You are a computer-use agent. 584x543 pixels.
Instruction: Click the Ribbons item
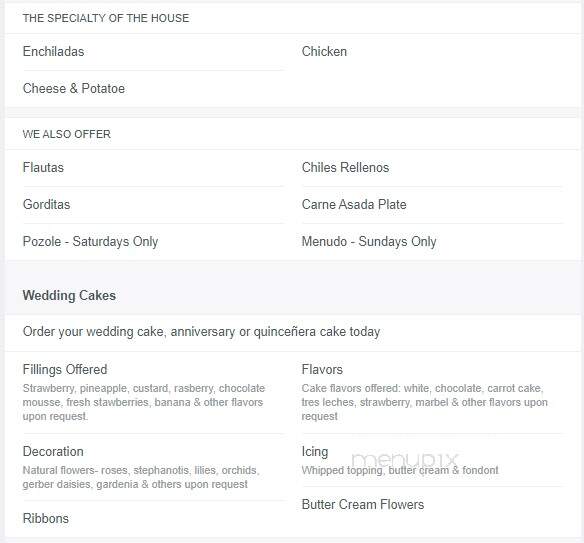point(46,518)
